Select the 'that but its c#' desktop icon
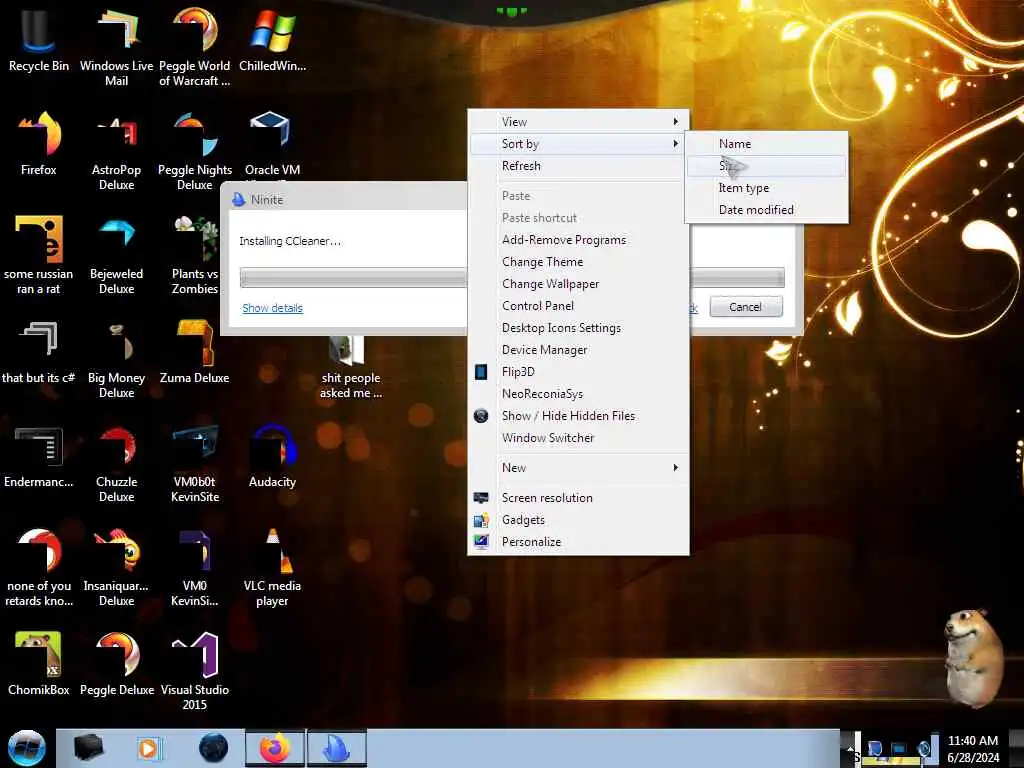Screen dimensions: 1024x768 [39, 353]
